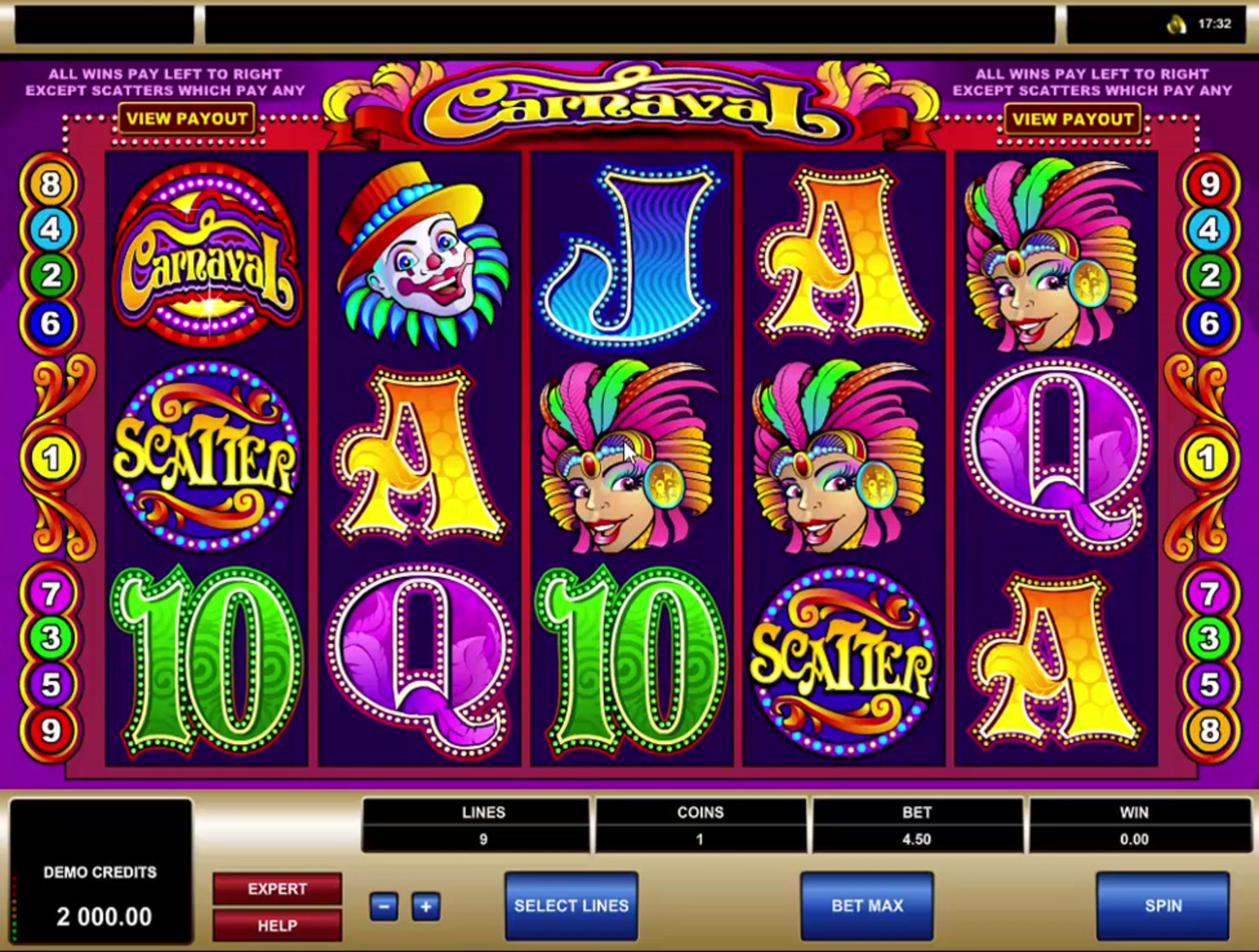Select payline 1 marker on left side

[x=51, y=458]
